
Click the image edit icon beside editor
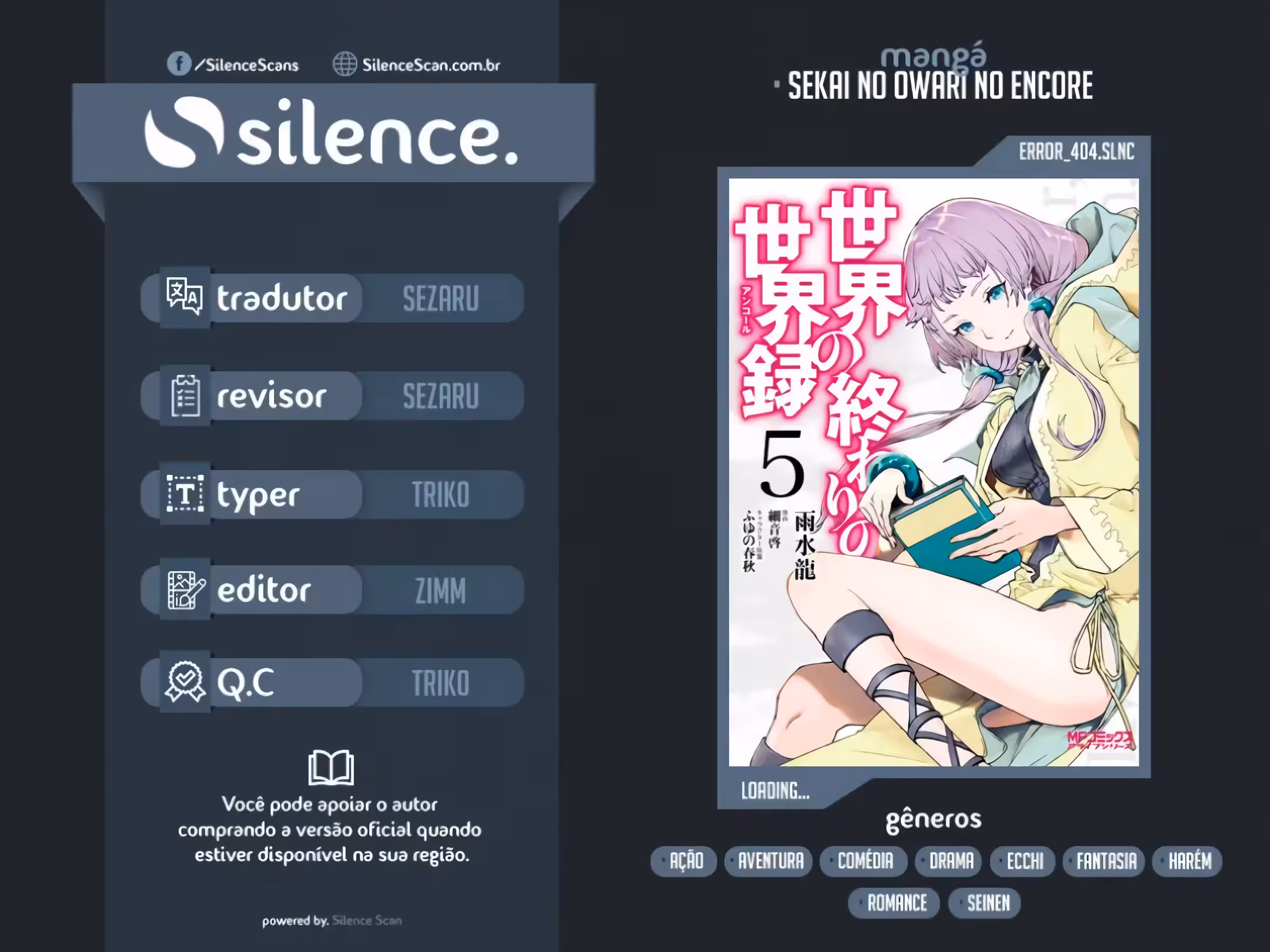click(x=186, y=590)
